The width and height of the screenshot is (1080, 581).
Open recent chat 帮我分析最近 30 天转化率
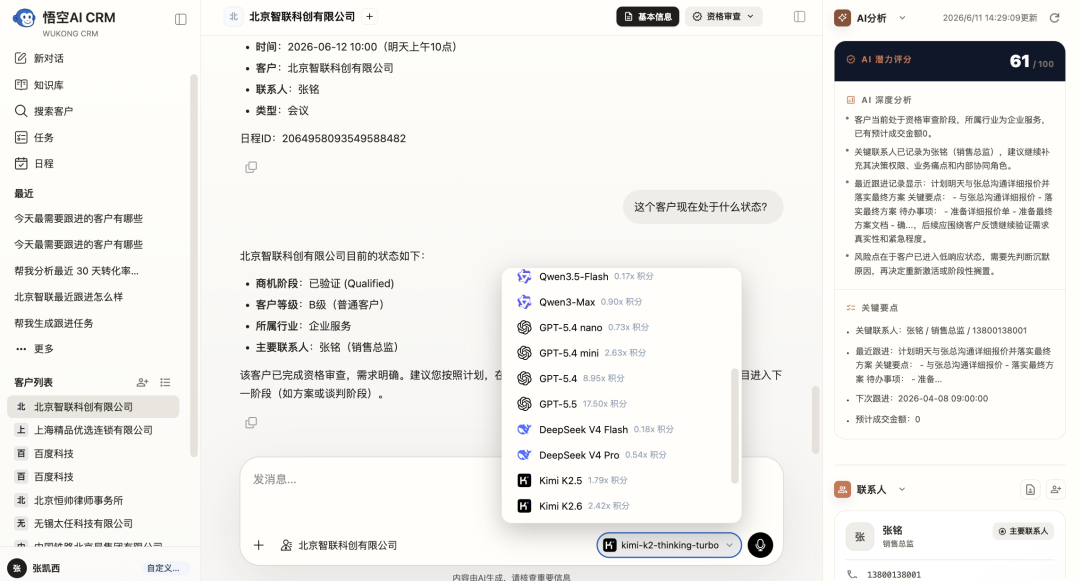click(x=76, y=271)
